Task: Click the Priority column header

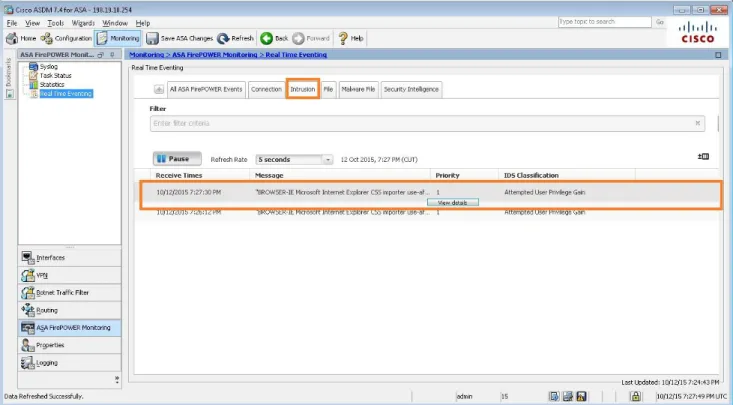Action: click(447, 175)
